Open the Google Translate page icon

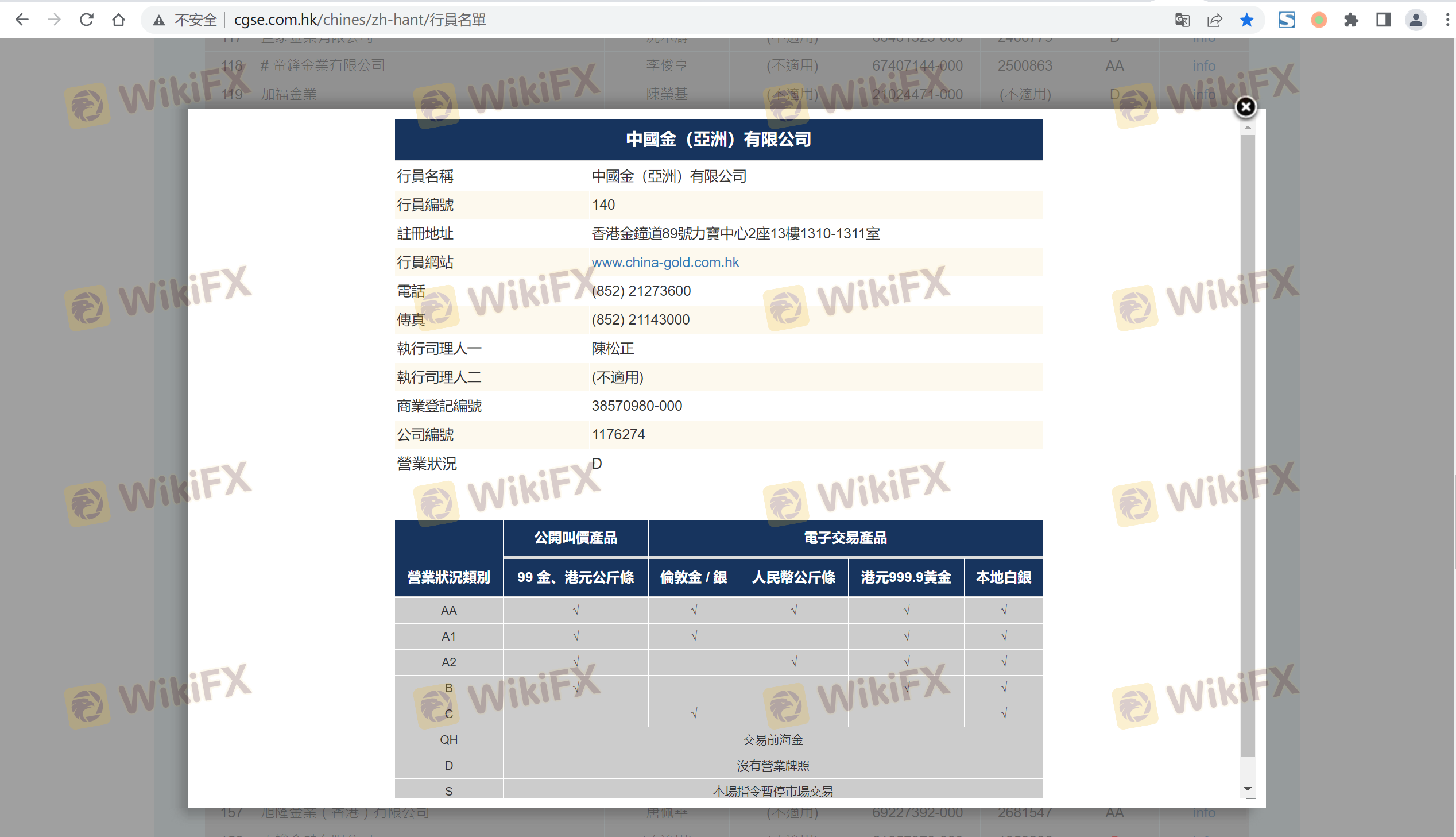point(1182,20)
